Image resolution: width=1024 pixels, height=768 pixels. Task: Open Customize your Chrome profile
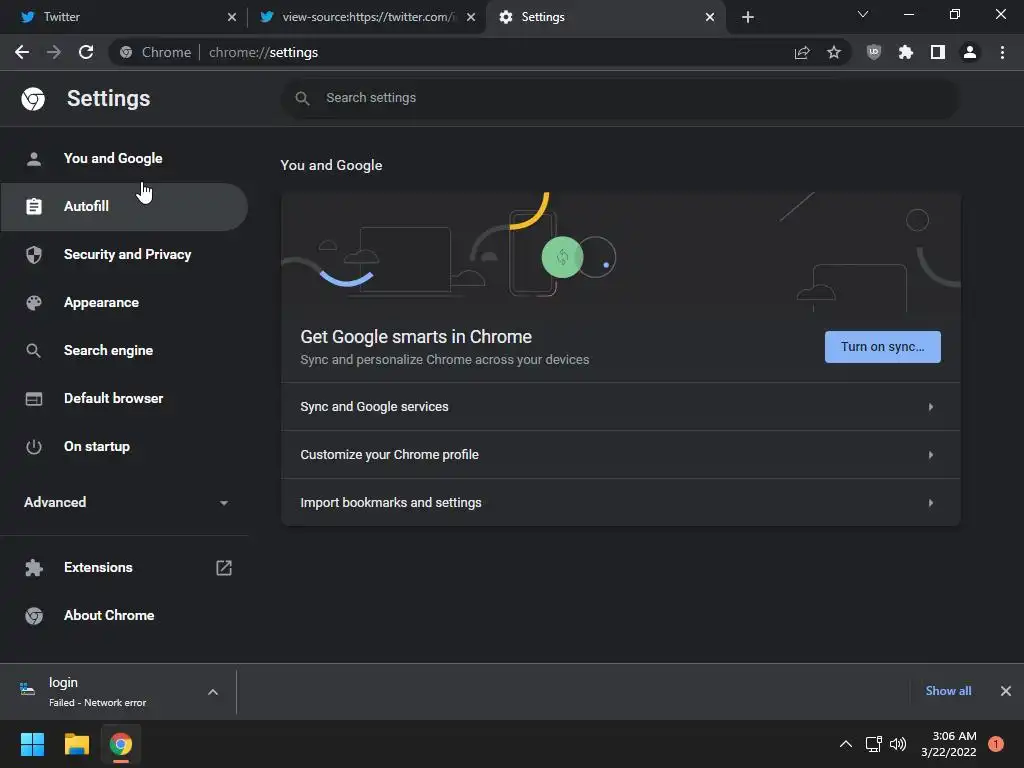click(620, 455)
